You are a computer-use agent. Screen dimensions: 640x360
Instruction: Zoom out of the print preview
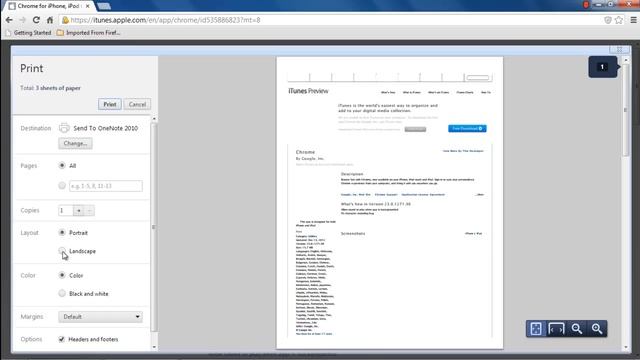(577, 329)
